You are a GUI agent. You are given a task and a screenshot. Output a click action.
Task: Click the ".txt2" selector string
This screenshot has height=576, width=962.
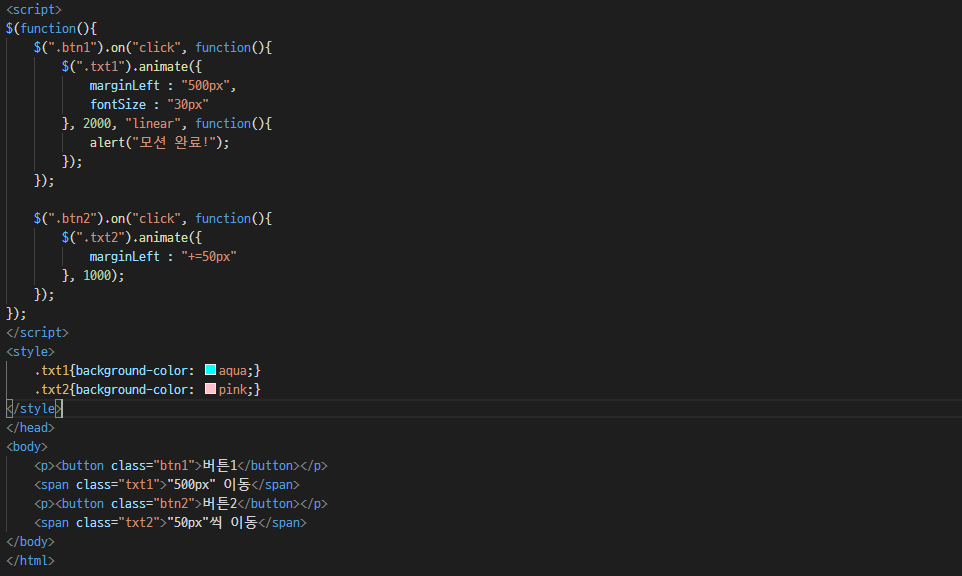coord(101,237)
